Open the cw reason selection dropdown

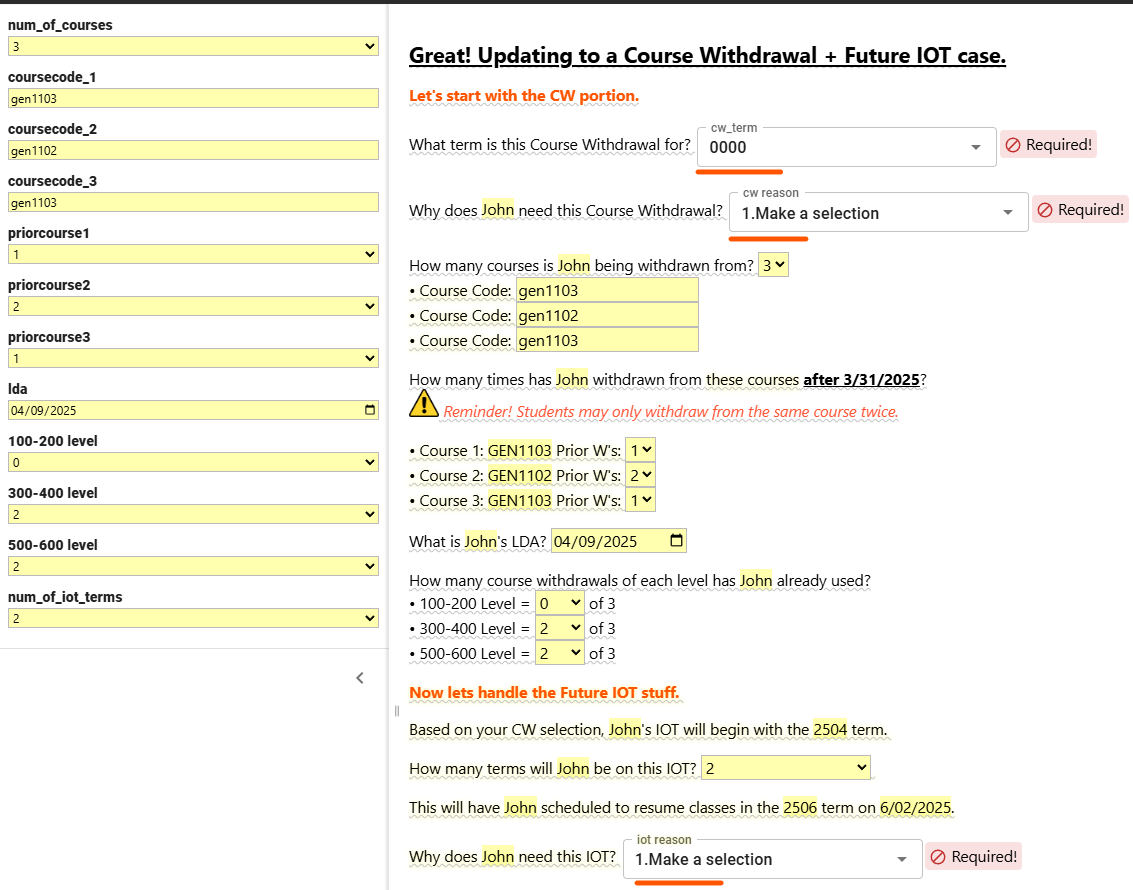pos(878,213)
